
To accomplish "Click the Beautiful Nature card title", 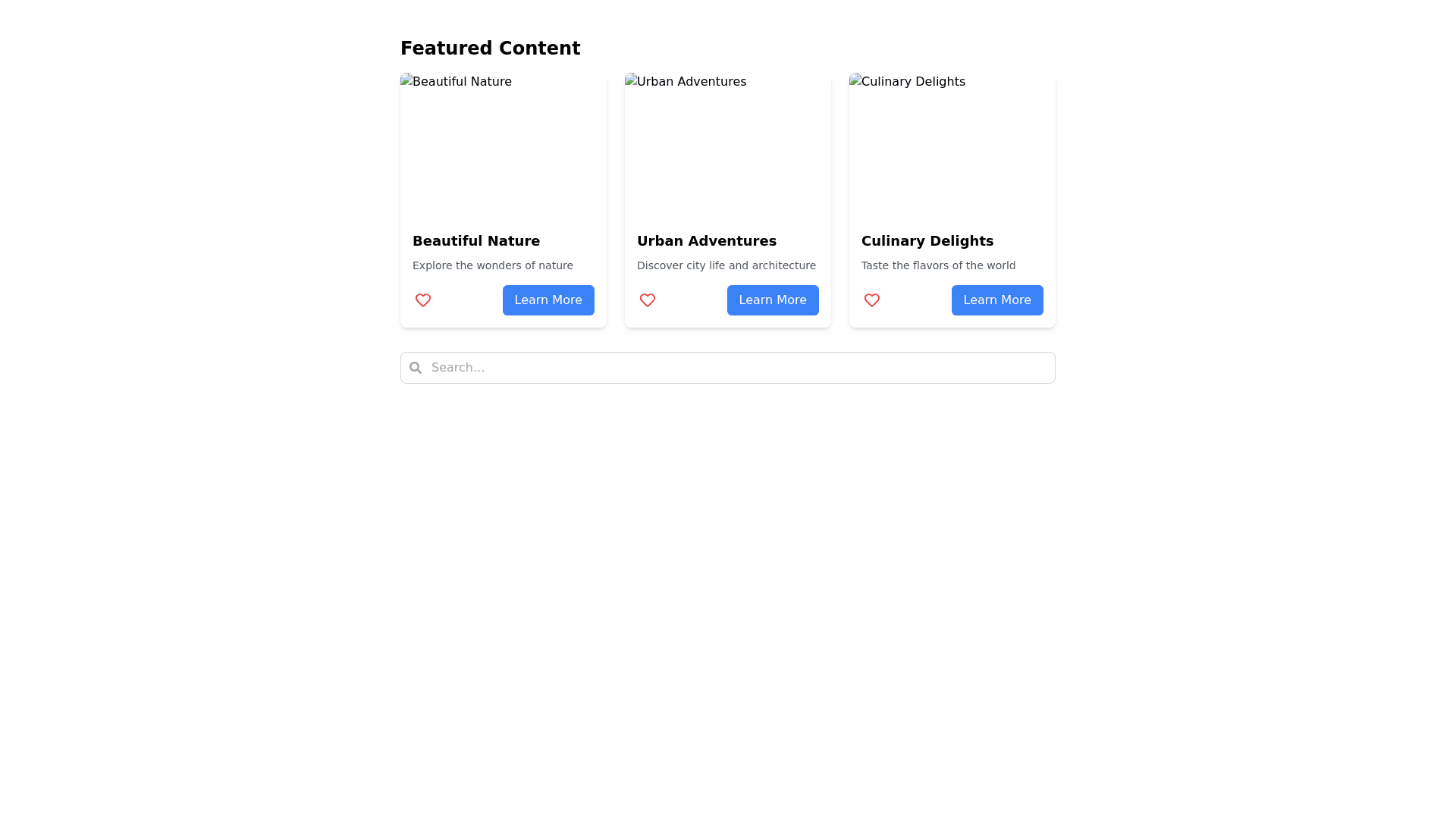I will [476, 241].
